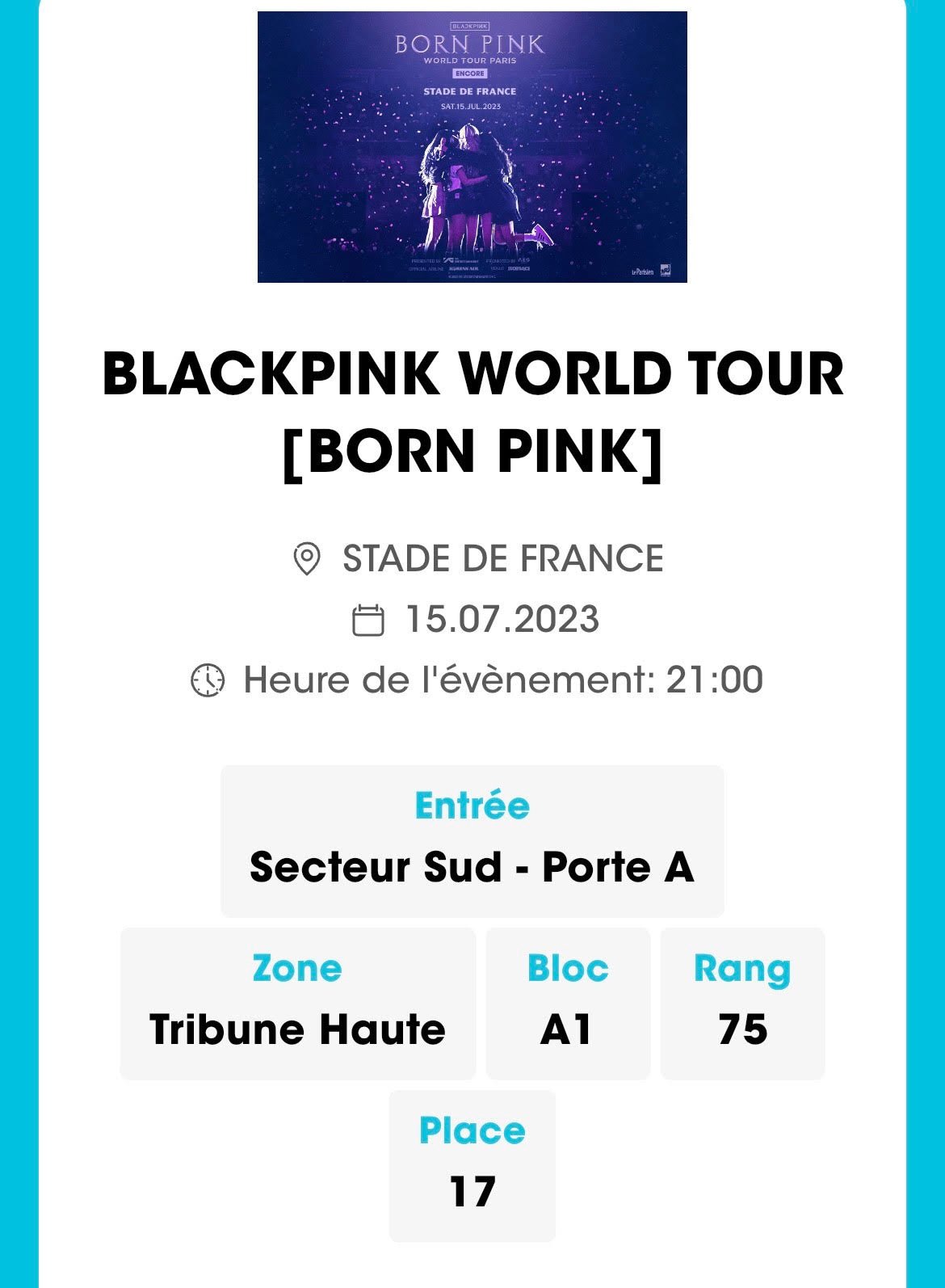
Task: Select the Tribune Haute zone box
Action: [298, 1004]
